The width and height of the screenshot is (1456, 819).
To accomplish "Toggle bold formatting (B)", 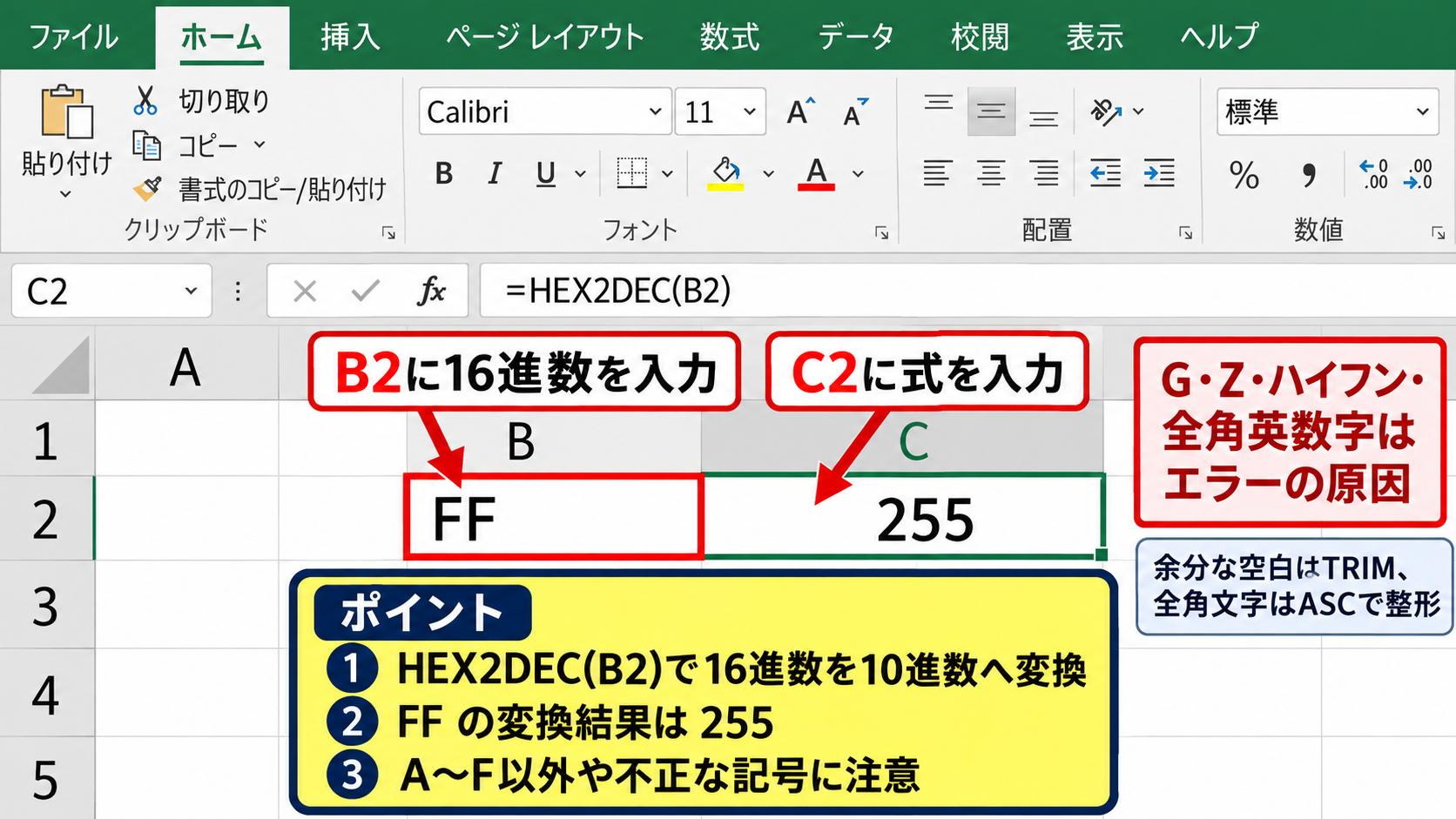I will [x=444, y=173].
